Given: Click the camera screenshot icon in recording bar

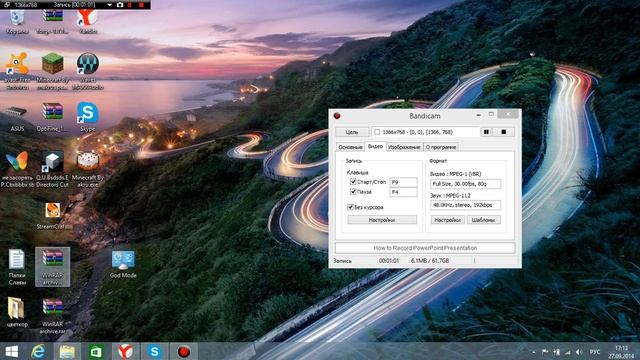Looking at the screenshot, I should point(120,5).
